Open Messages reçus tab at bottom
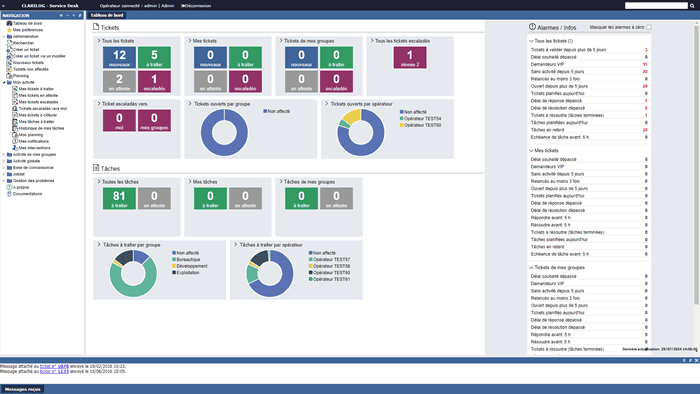This screenshot has width=700, height=394. (22, 389)
